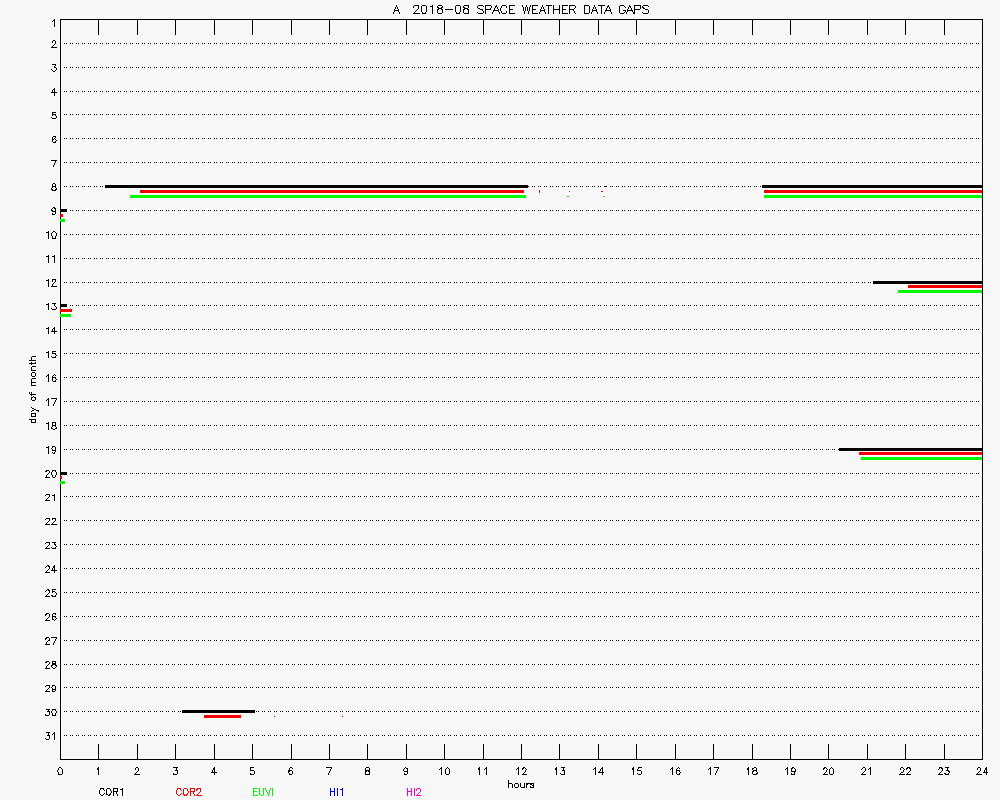Click day 8 black bar starting after hour 18

[872, 186]
